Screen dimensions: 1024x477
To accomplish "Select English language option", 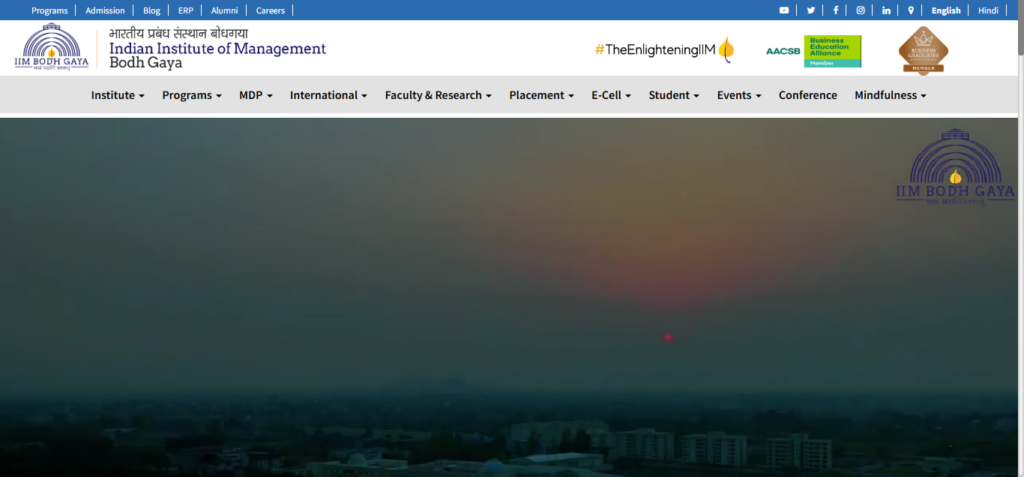I will click(x=945, y=10).
